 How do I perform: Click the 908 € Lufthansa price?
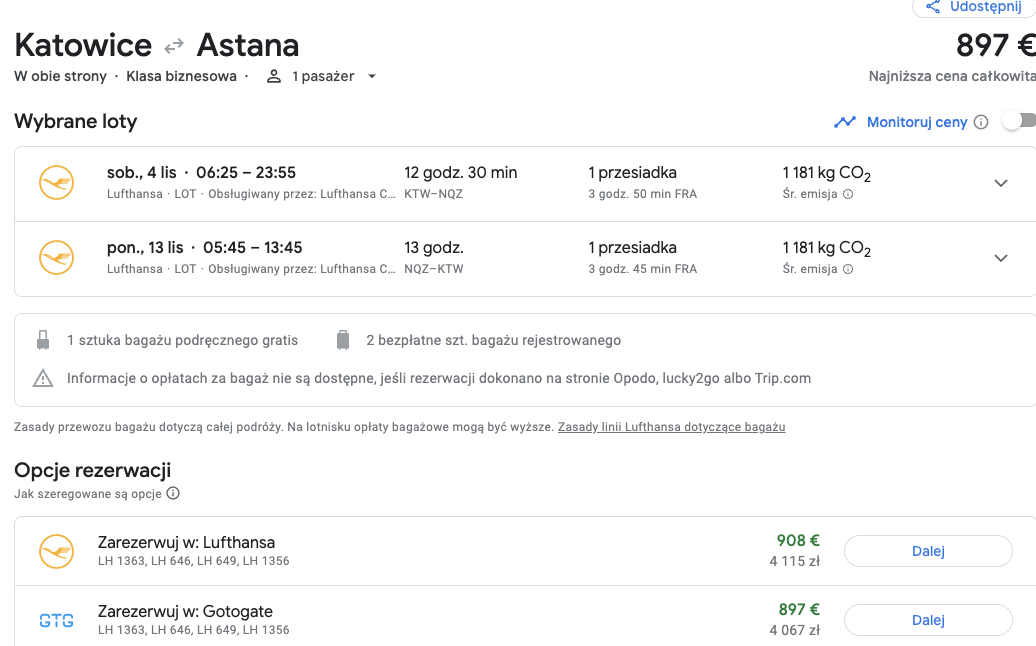(798, 540)
